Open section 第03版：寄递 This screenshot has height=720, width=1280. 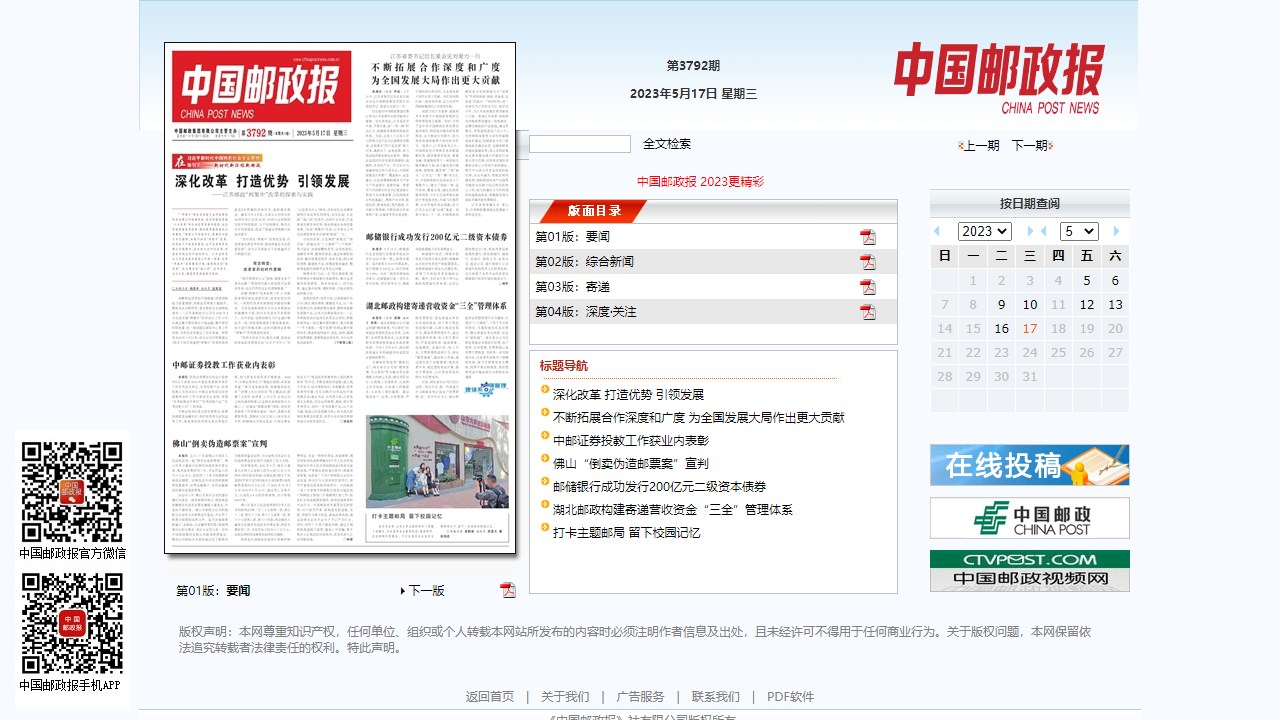click(572, 287)
